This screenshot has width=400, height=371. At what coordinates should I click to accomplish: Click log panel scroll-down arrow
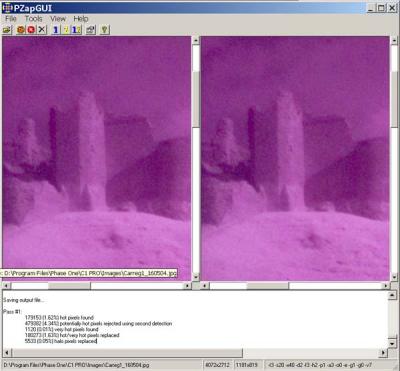[392, 343]
